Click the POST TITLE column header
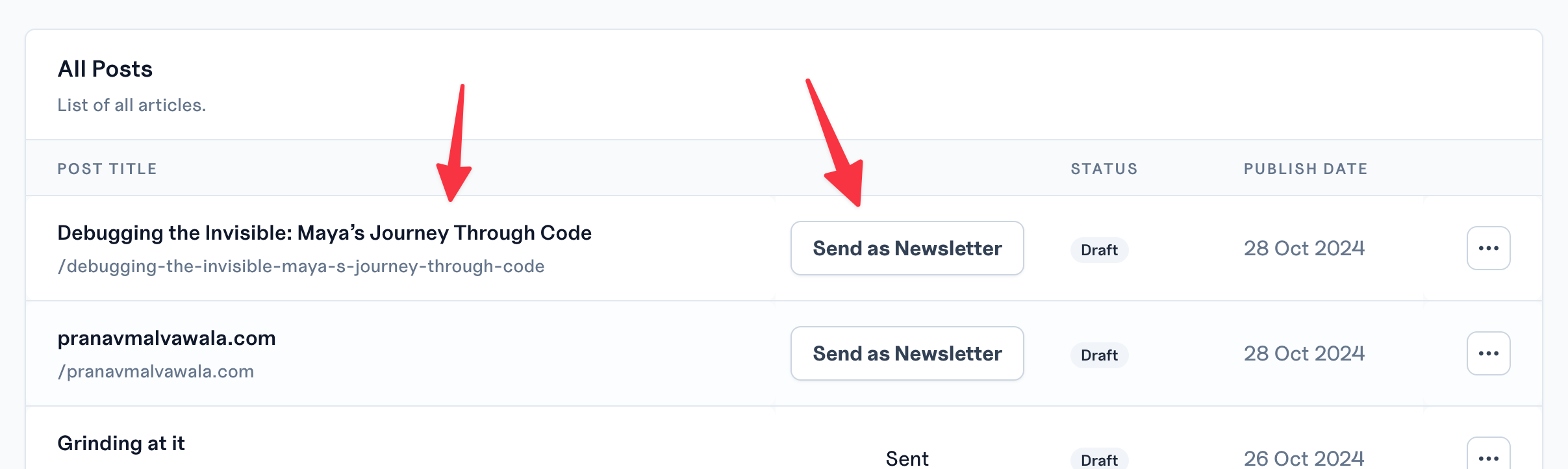This screenshot has width=1568, height=469. 107,169
